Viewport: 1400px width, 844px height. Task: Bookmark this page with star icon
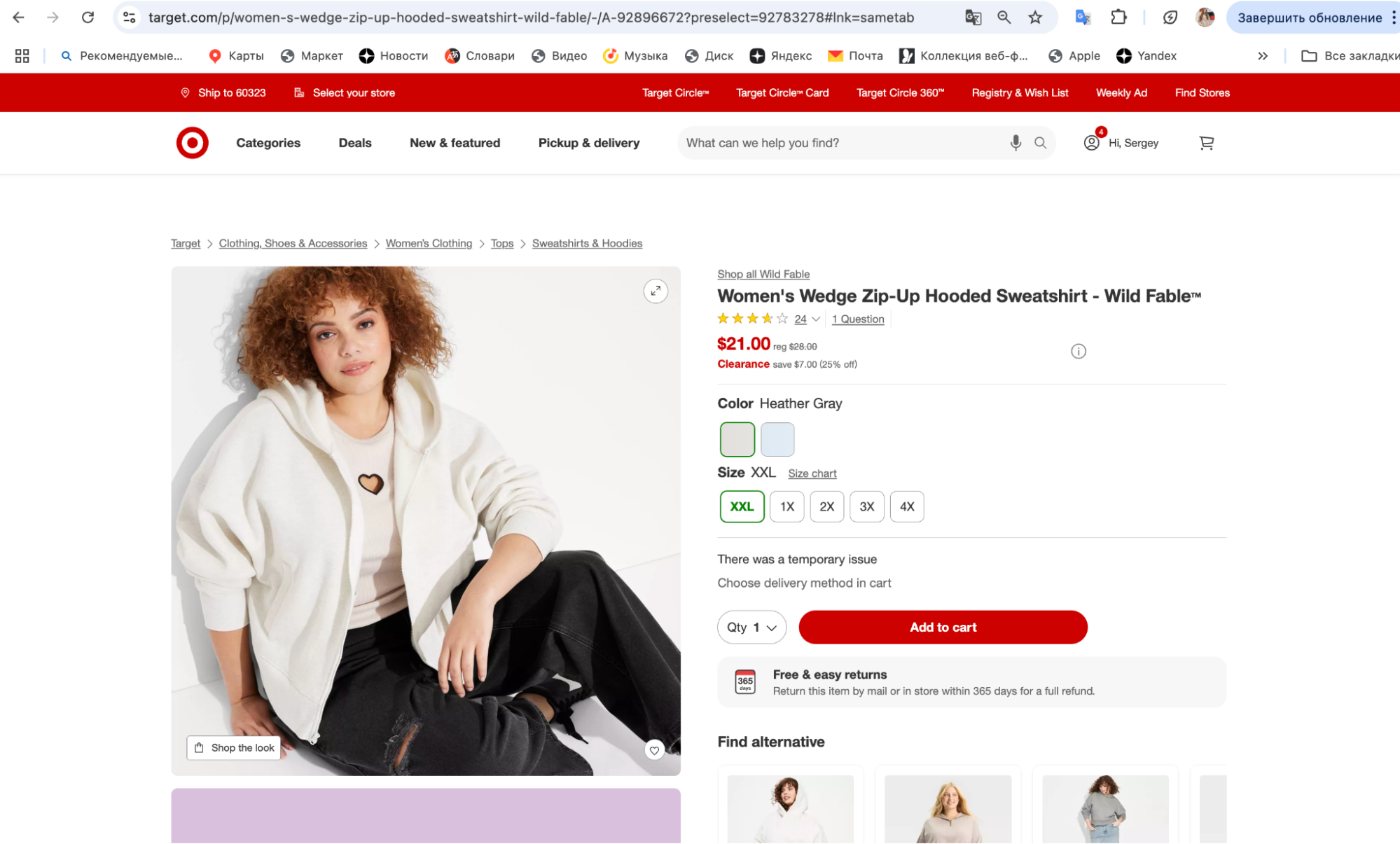[1035, 18]
